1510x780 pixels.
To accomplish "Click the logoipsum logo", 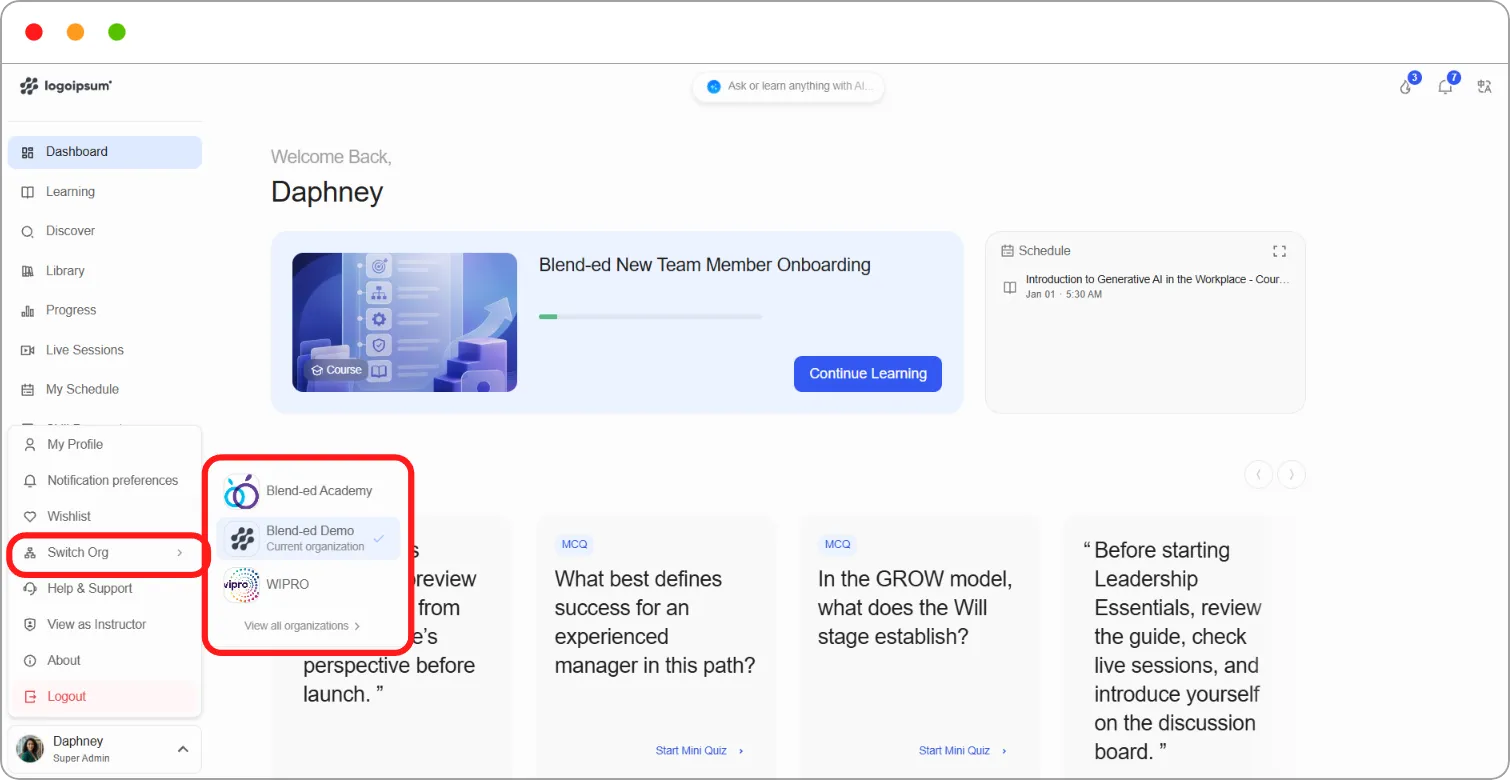I will pos(66,86).
